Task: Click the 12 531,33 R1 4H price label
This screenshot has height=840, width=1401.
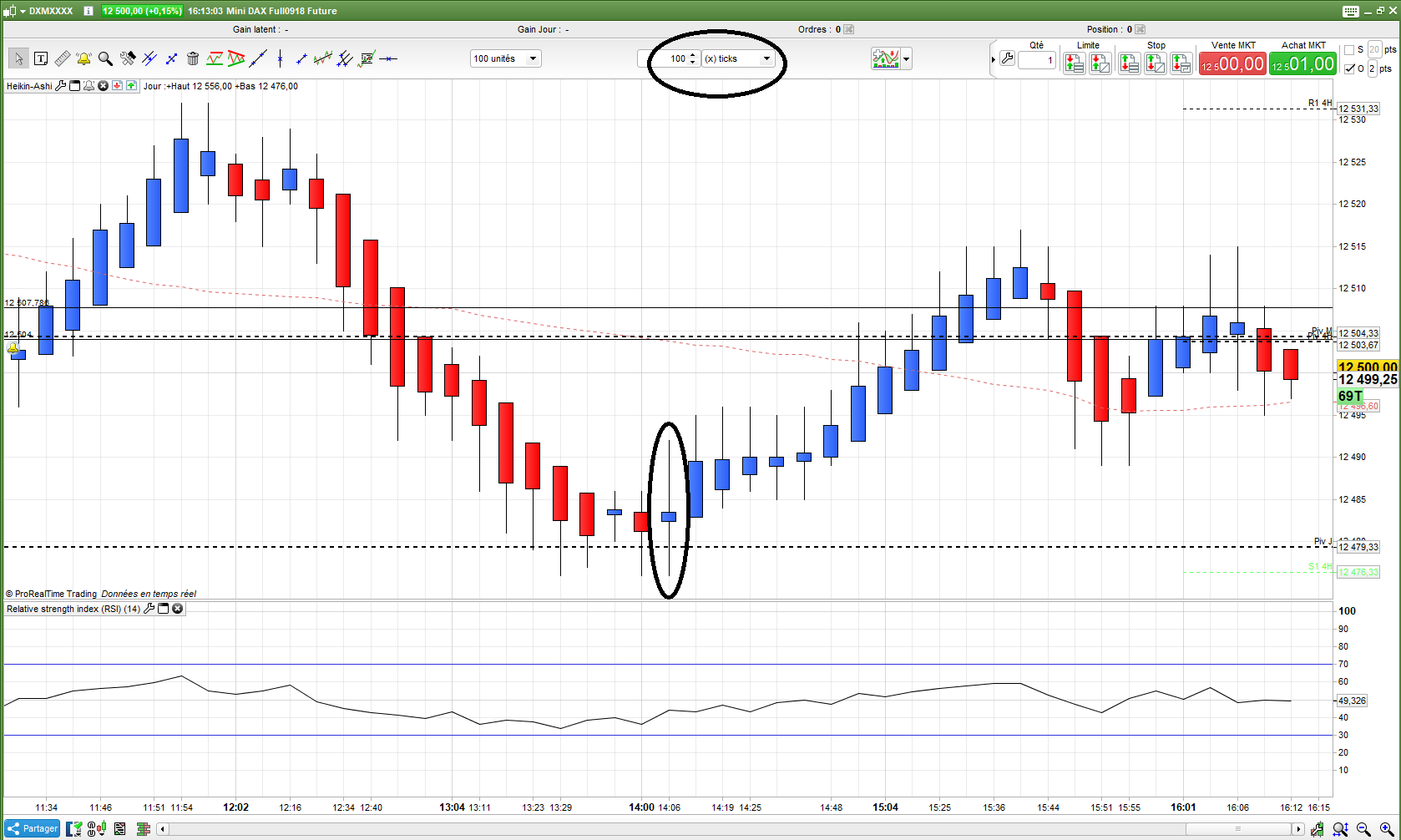Action: click(x=1358, y=109)
